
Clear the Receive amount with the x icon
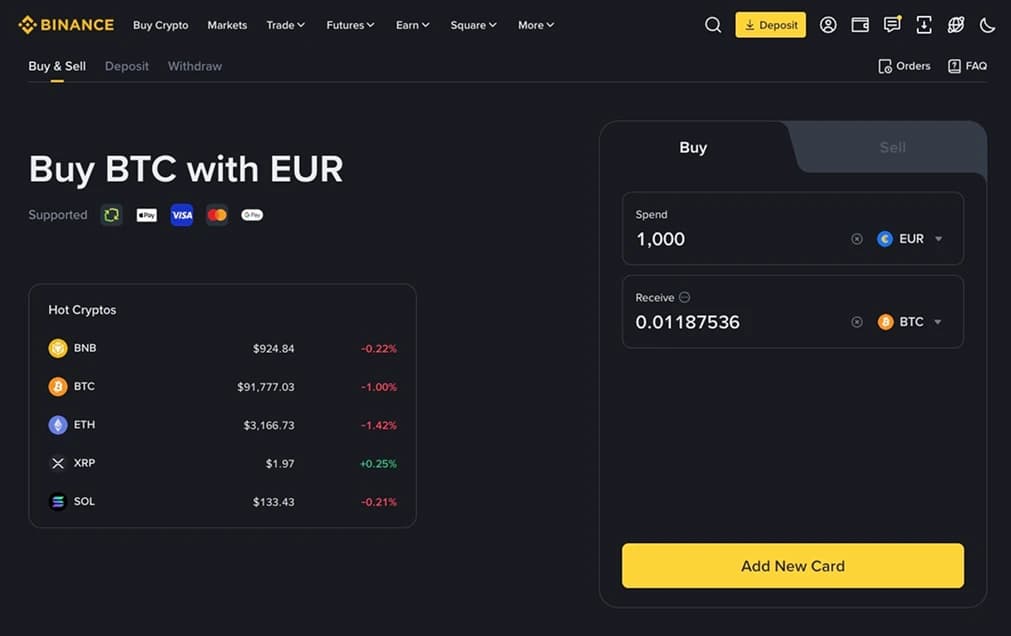856,321
